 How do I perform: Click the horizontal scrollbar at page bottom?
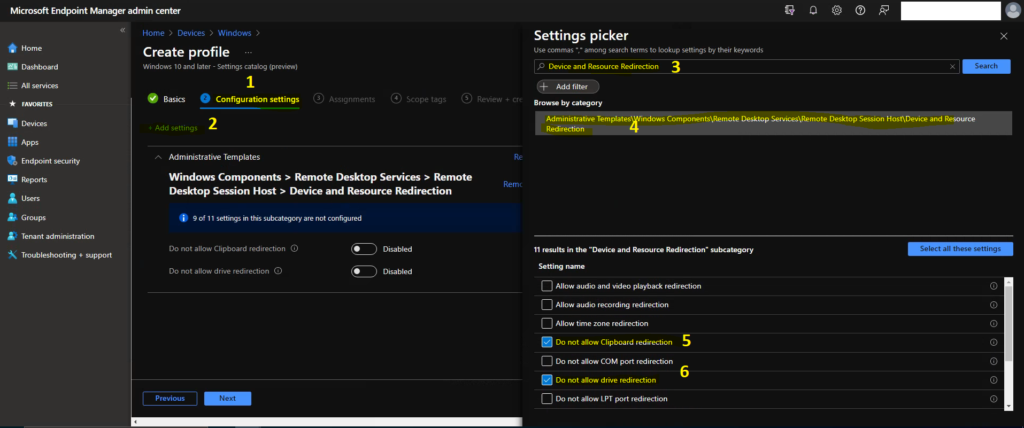[327, 421]
